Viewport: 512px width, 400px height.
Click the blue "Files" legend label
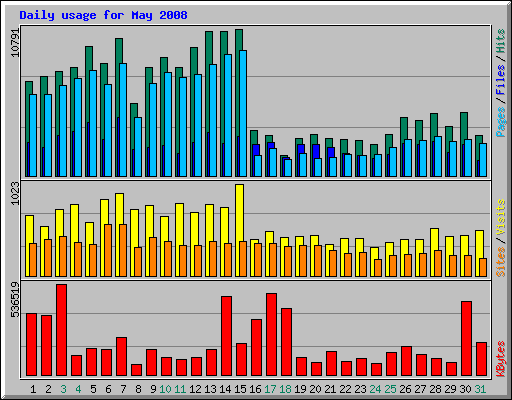501,79
